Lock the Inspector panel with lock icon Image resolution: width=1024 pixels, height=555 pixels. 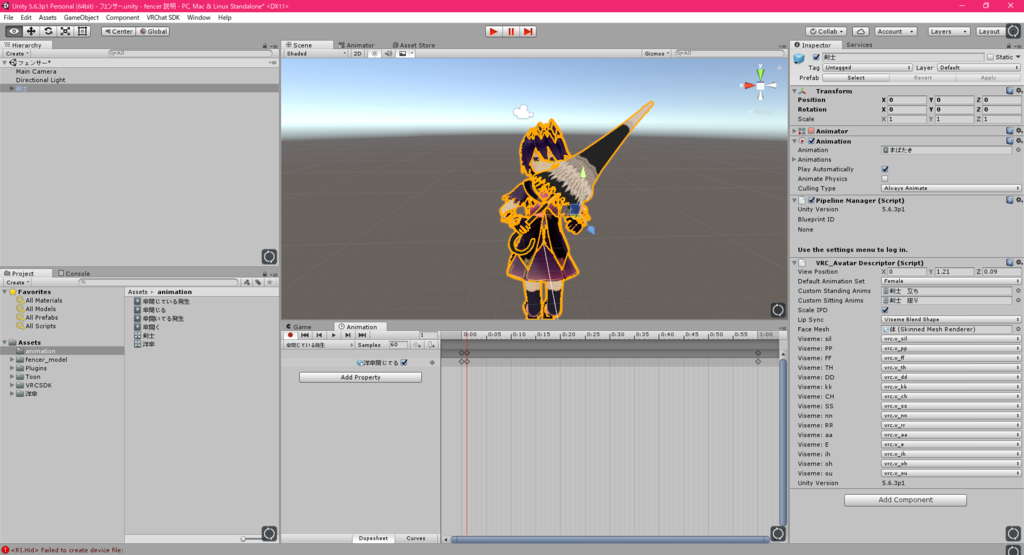pyautogui.click(x=1010, y=45)
